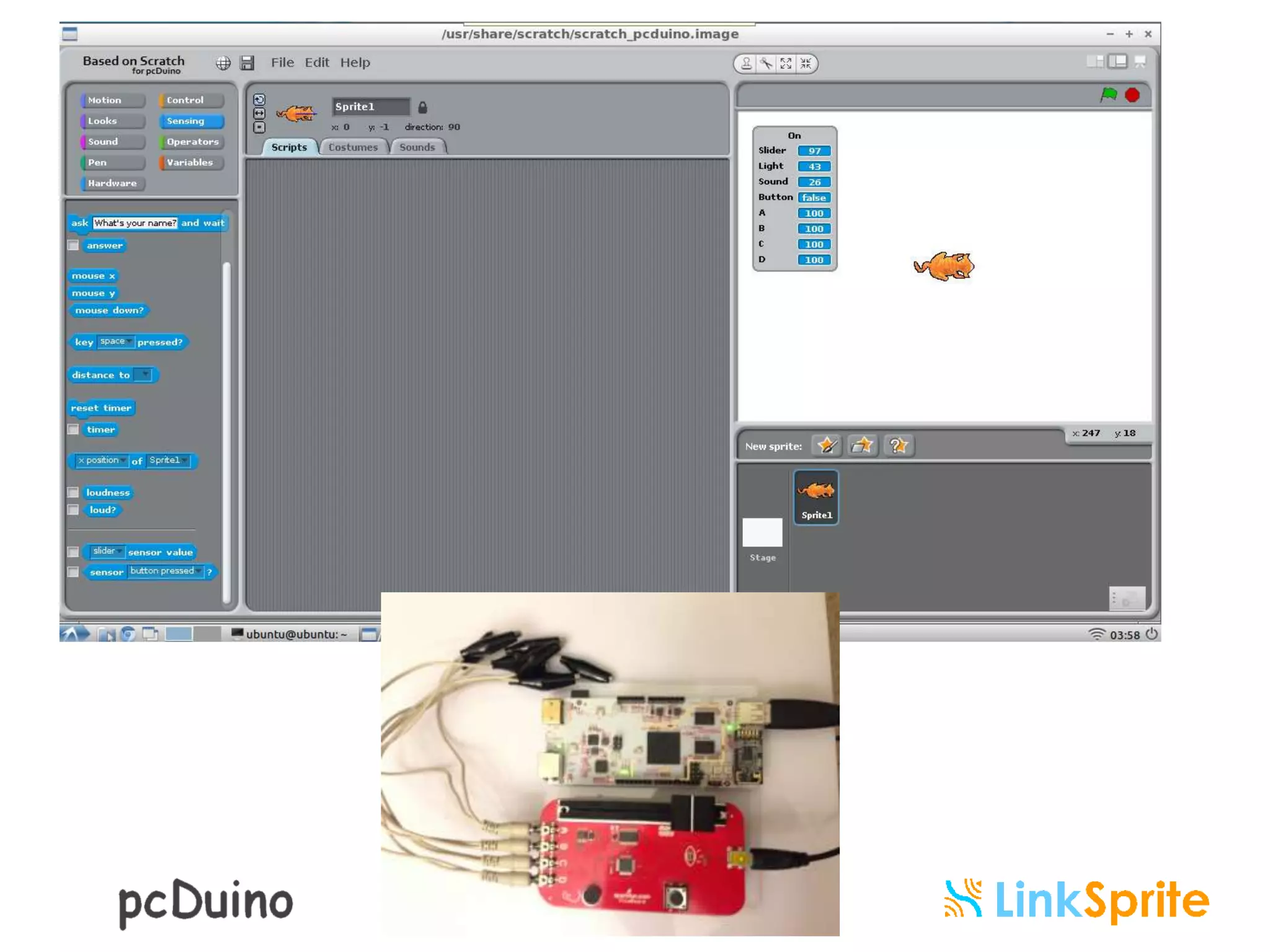Select the Hardware block category
Viewport: 1270px width, 952px height.
pyautogui.click(x=112, y=183)
